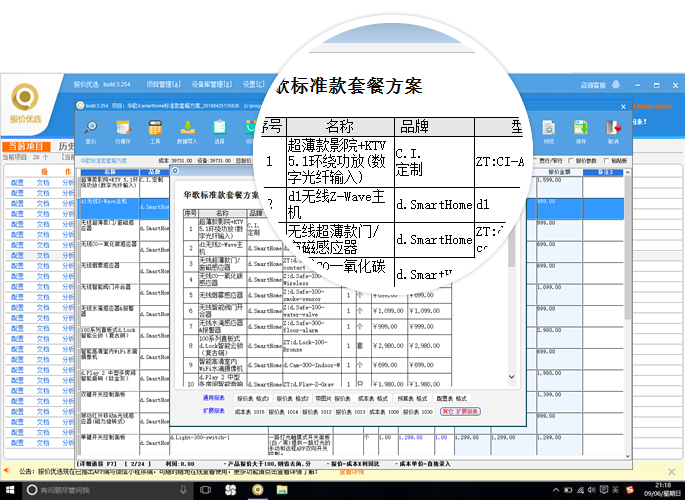Select 报价表 1013 extended report

(x=350, y=412)
